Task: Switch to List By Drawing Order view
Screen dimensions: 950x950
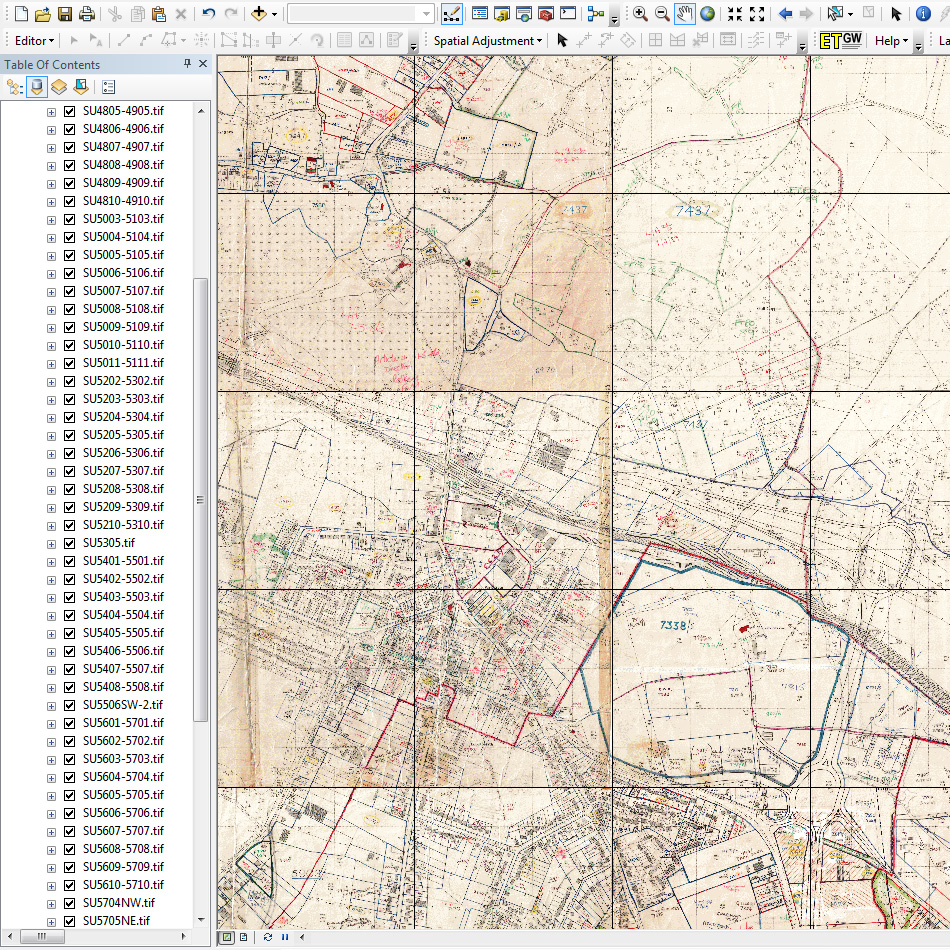Action: (x=15, y=87)
